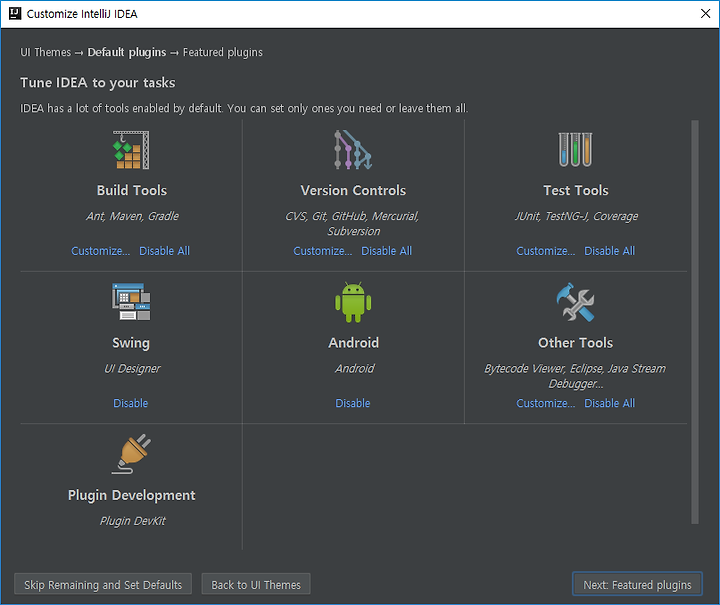Click the Swing heading

[x=131, y=343]
